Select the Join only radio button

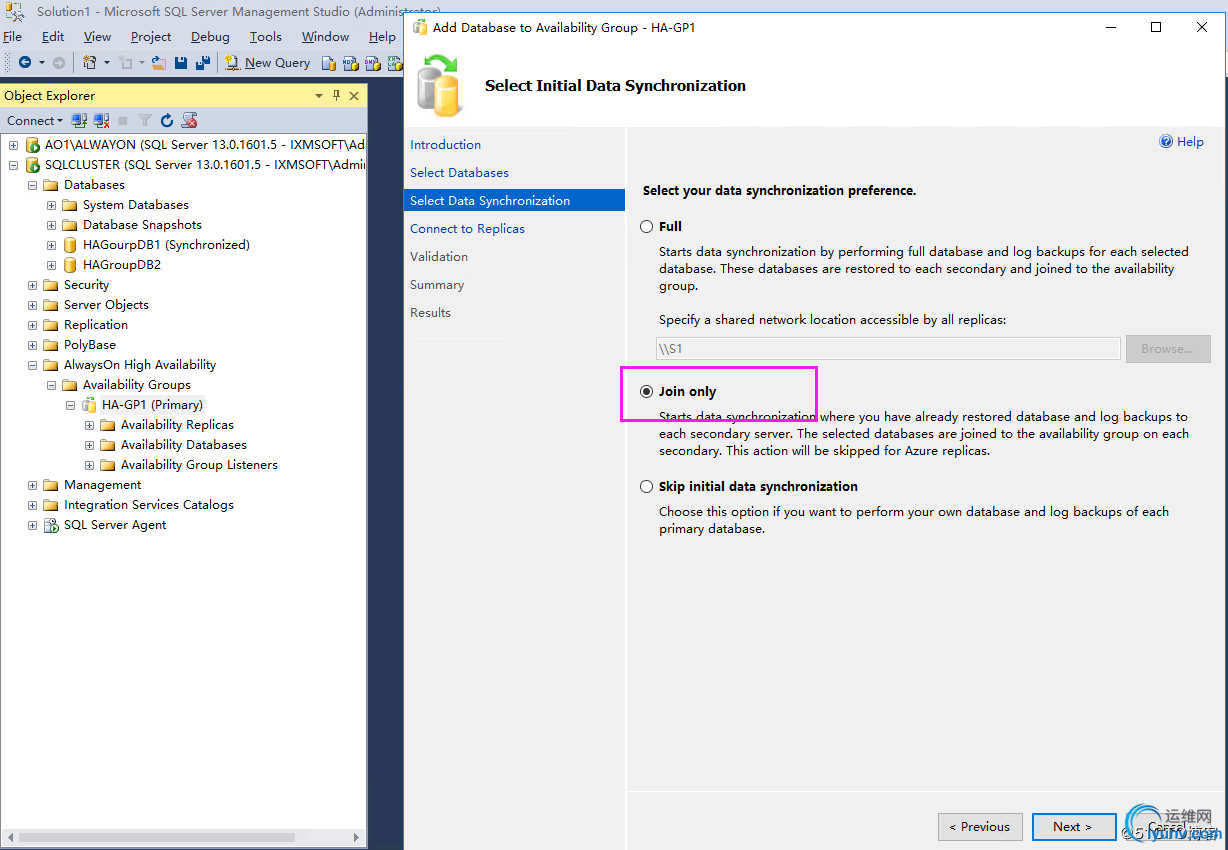(646, 392)
